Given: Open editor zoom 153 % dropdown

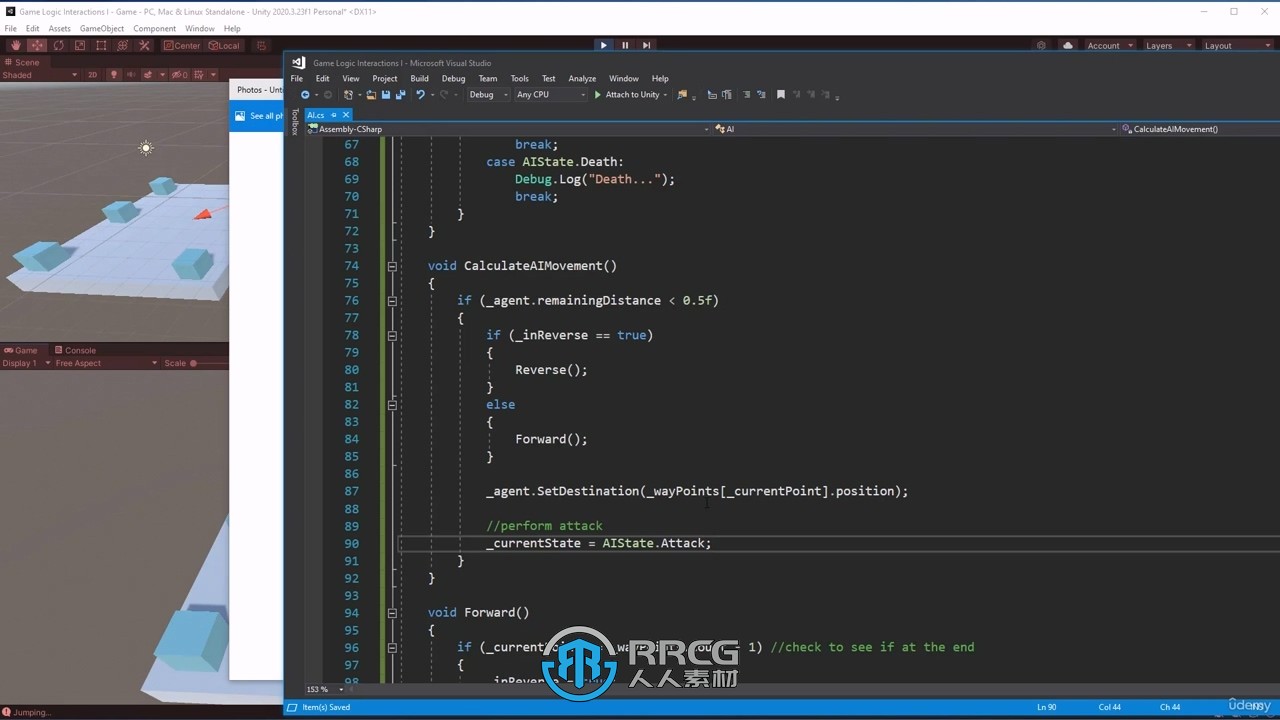Looking at the screenshot, I should point(324,689).
